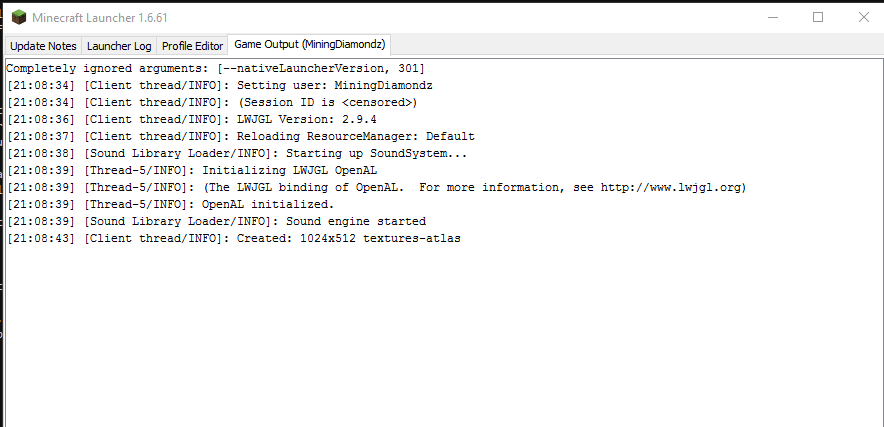Click the 'Completely ignored arguments' log line

(x=215, y=69)
